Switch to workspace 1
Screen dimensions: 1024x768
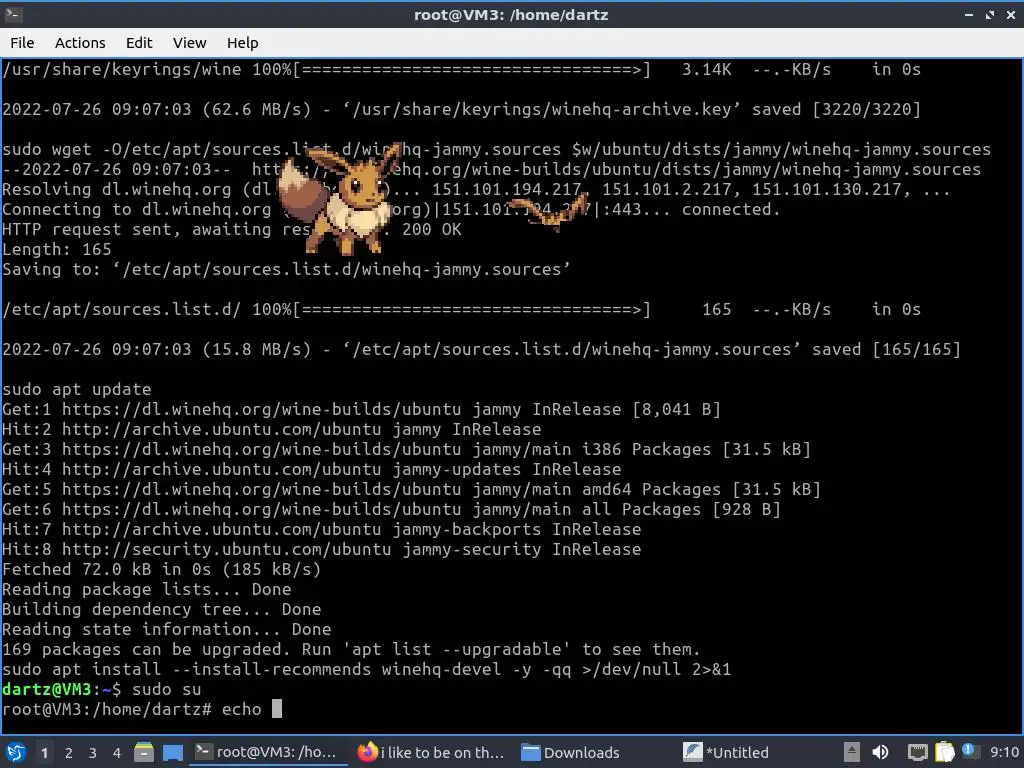point(44,753)
